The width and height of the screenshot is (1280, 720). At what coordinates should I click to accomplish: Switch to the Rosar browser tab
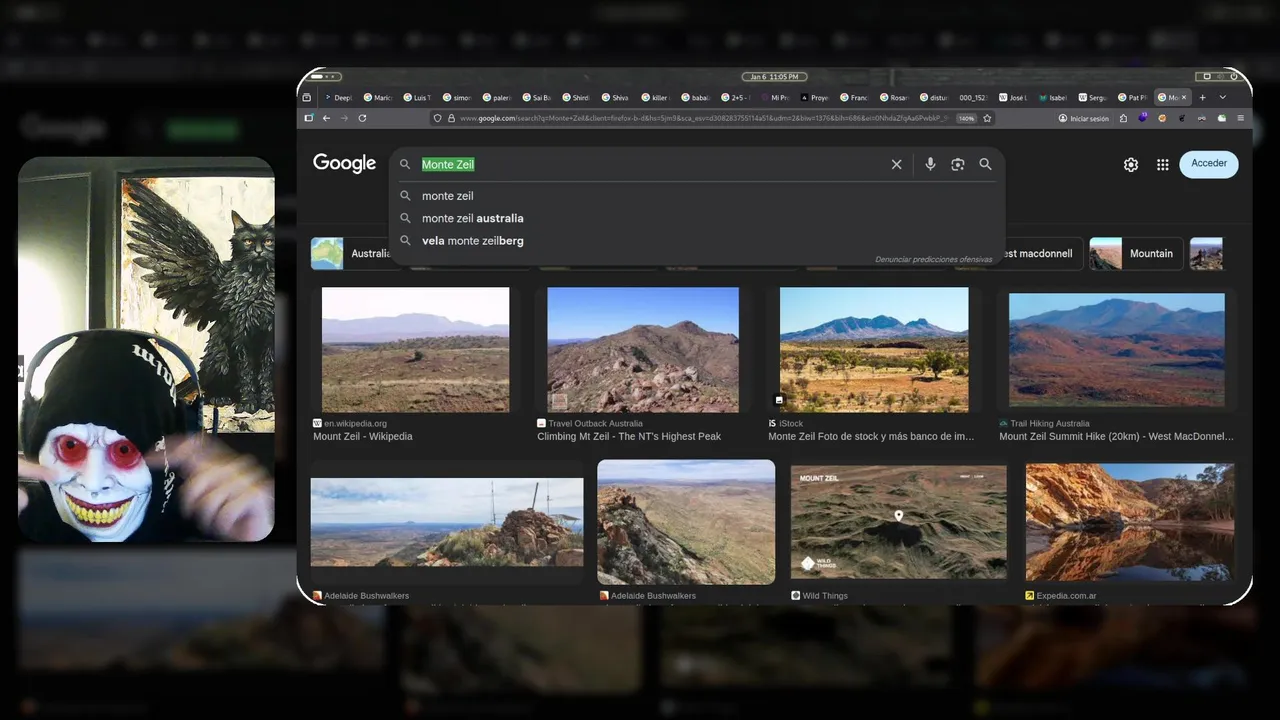(893, 98)
